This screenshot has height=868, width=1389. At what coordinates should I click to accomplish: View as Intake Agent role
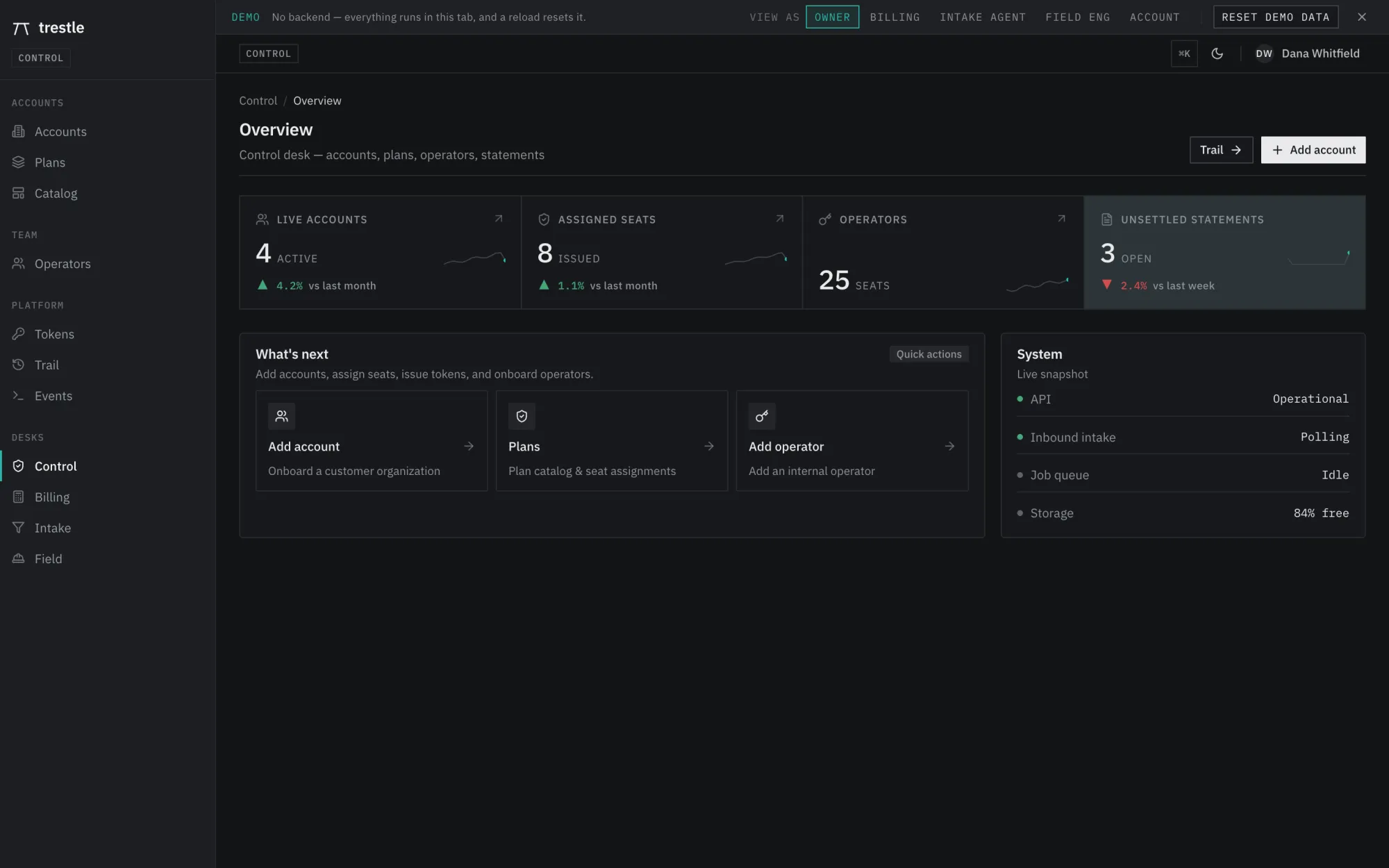pyautogui.click(x=983, y=17)
